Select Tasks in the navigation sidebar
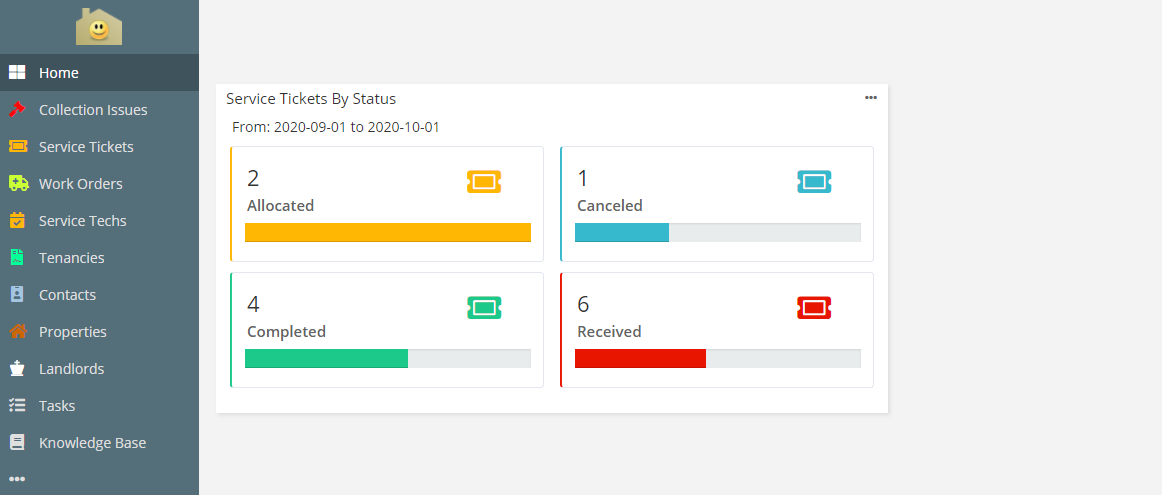1162x495 pixels. 57,406
